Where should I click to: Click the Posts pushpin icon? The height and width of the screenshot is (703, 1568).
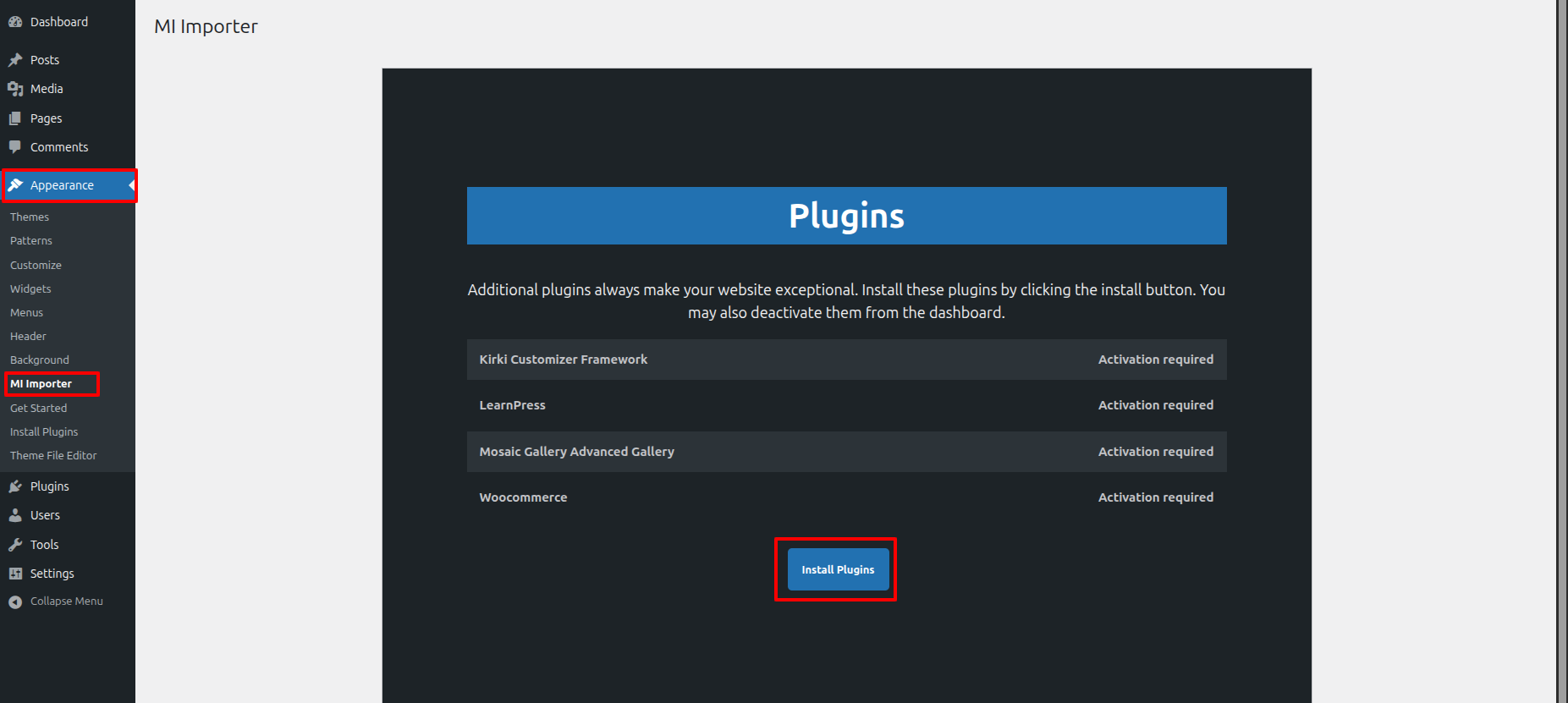[15, 60]
